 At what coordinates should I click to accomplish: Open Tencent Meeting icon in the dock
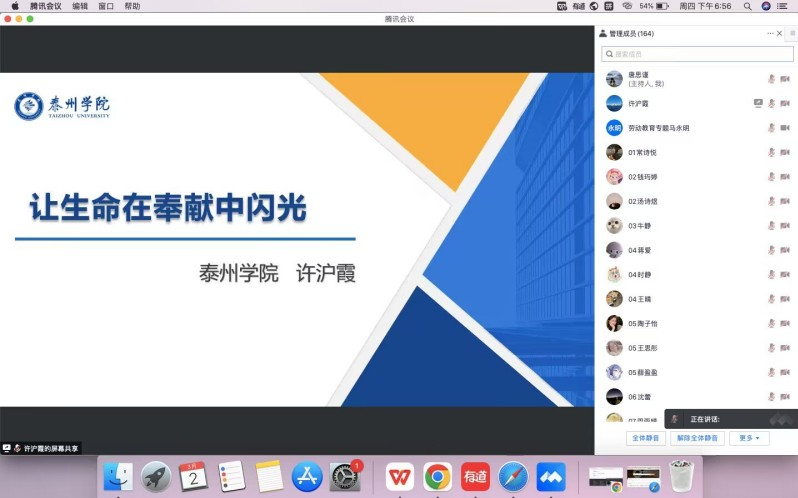[551, 476]
